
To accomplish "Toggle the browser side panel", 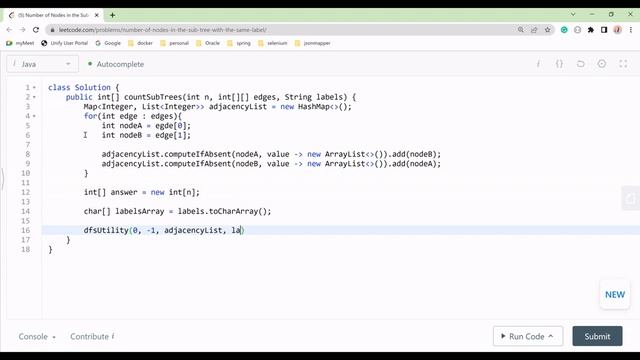I will pos(604,30).
